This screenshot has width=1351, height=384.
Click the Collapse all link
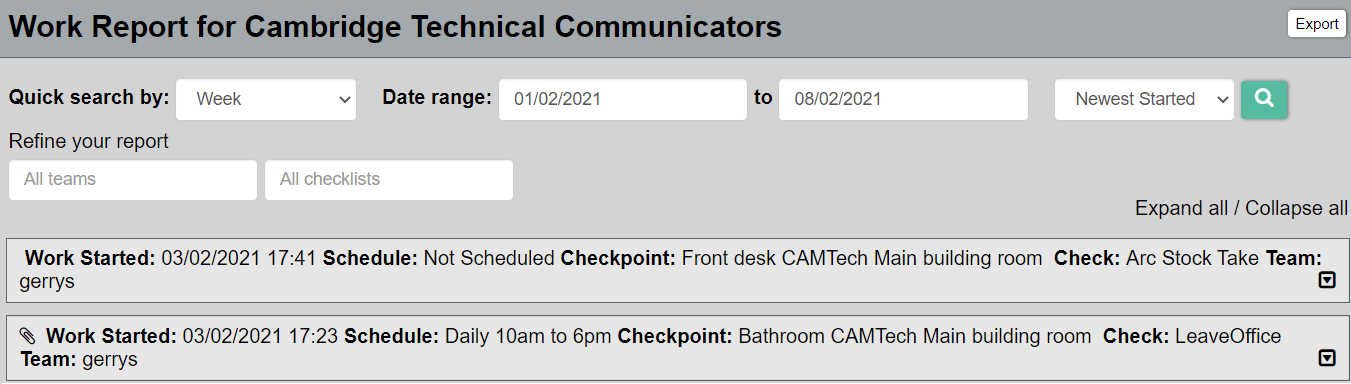pyautogui.click(x=1297, y=208)
